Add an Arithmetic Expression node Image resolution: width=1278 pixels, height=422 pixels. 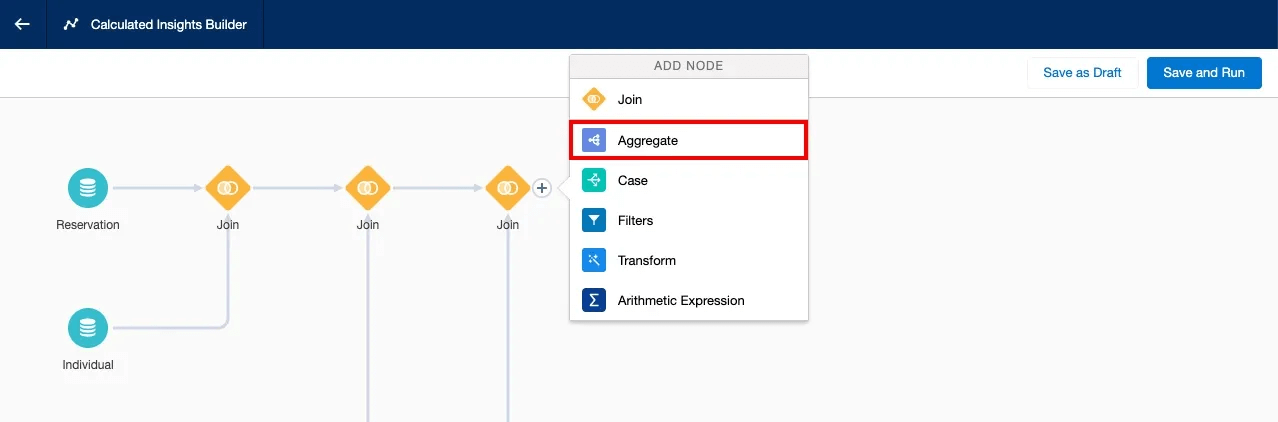click(x=680, y=301)
